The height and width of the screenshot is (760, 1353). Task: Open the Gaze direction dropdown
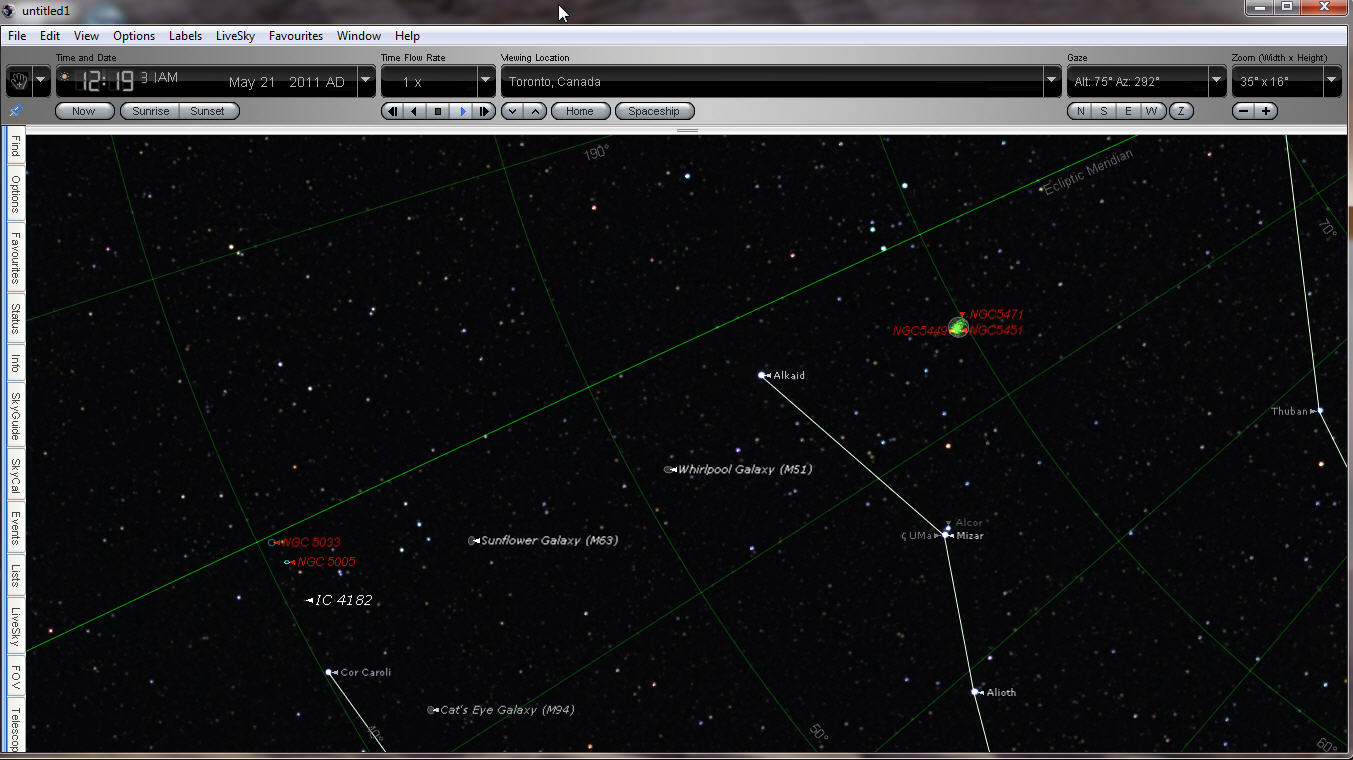(x=1216, y=82)
